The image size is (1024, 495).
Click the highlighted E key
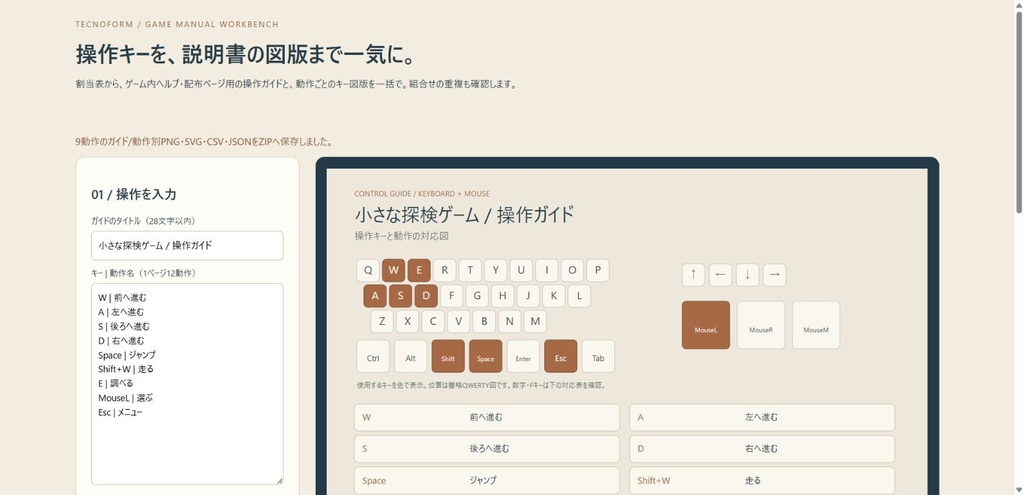tap(419, 270)
